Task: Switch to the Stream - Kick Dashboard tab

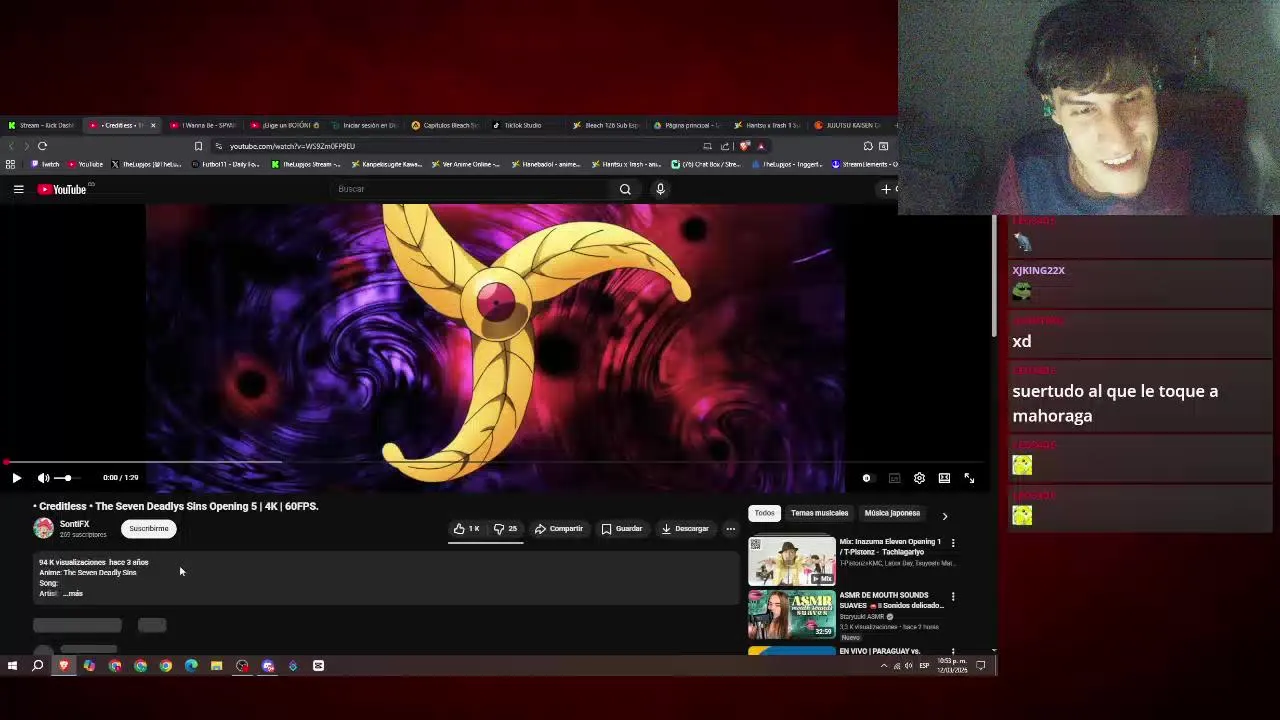Action: click(40, 125)
